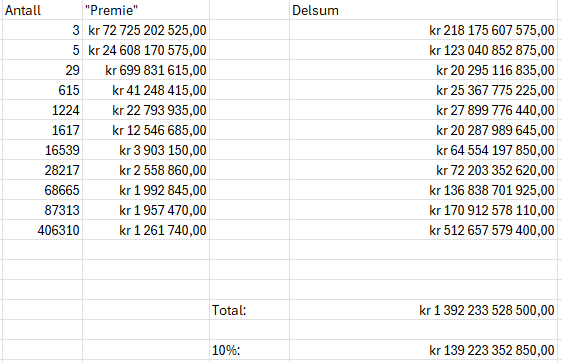Screen dimensions: 562x362
Task: Select the 10% value kr 139 223 352 850,00
Action: point(423,350)
